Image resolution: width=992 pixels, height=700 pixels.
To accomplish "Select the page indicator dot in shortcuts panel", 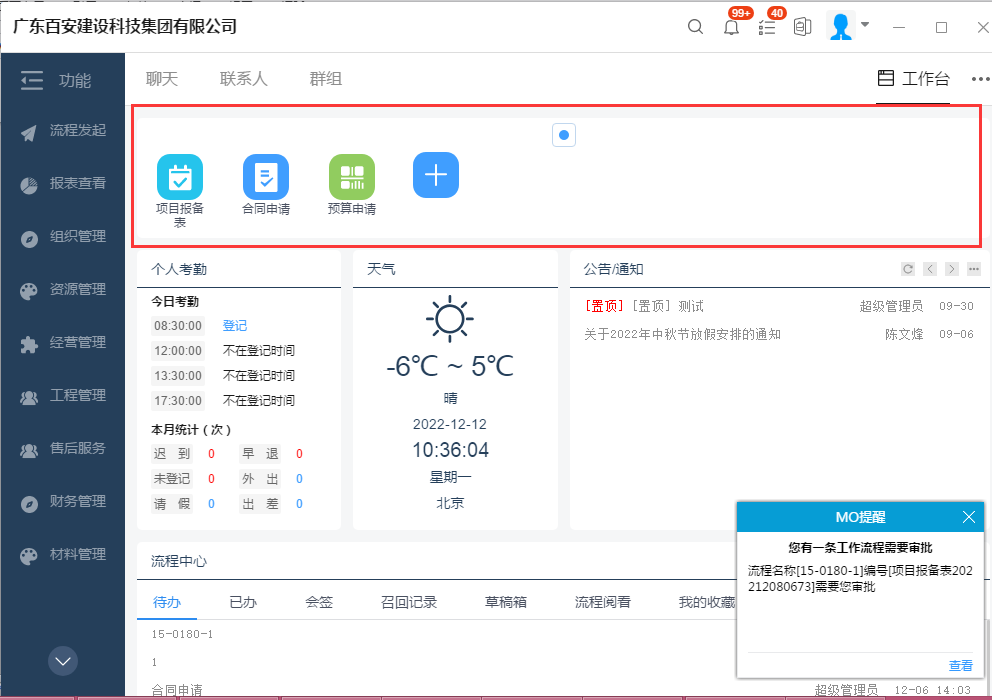I will coord(564,135).
